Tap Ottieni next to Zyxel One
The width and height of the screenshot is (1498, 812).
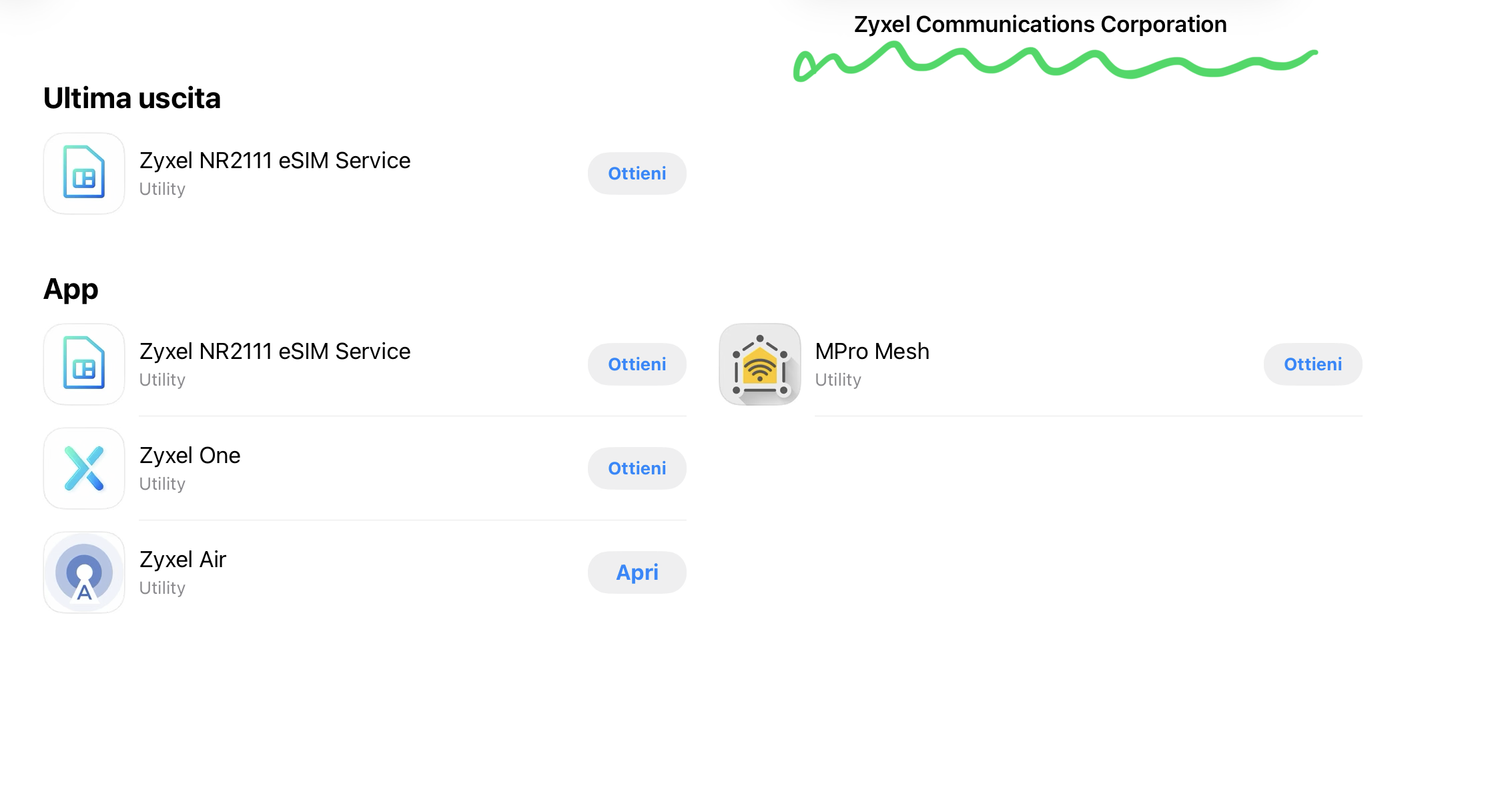[637, 468]
